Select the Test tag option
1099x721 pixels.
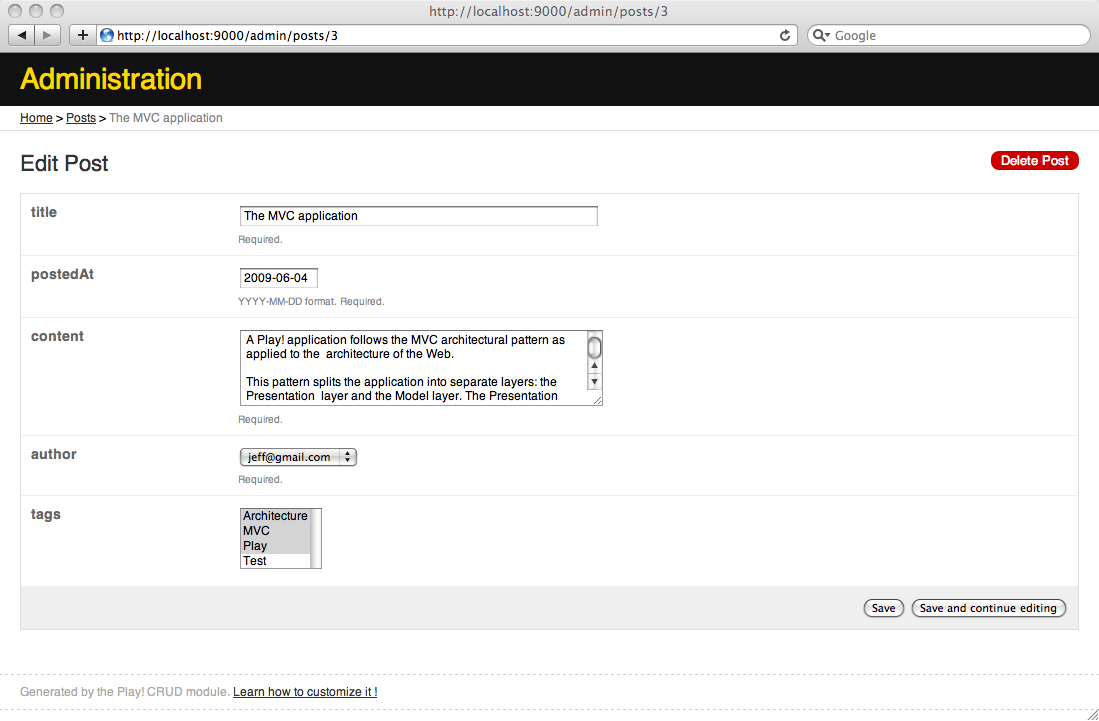point(255,561)
